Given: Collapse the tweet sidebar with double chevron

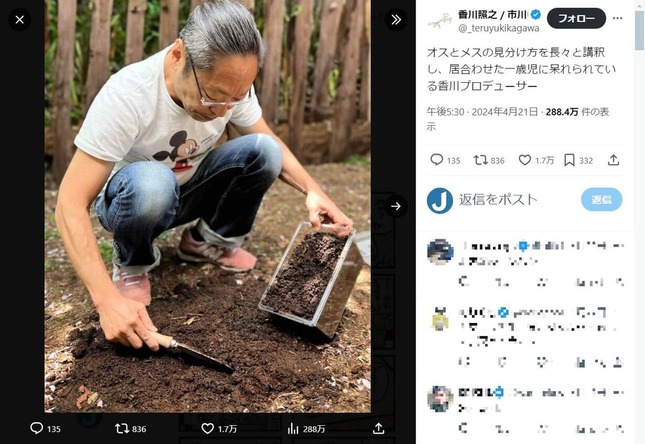Looking at the screenshot, I should pos(396,19).
